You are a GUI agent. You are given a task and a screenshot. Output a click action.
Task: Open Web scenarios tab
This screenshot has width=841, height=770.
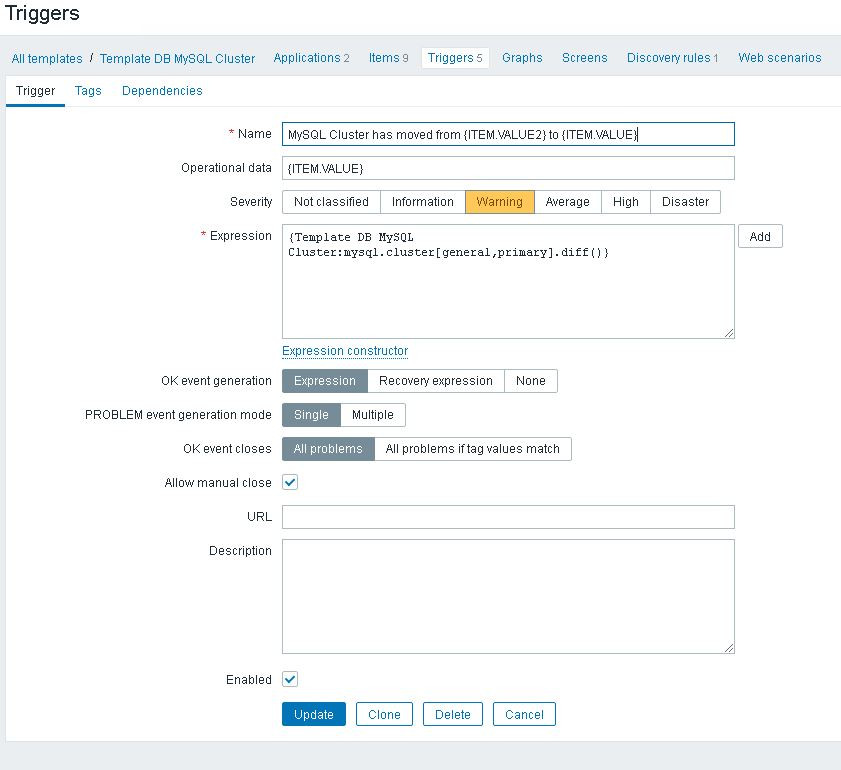779,58
